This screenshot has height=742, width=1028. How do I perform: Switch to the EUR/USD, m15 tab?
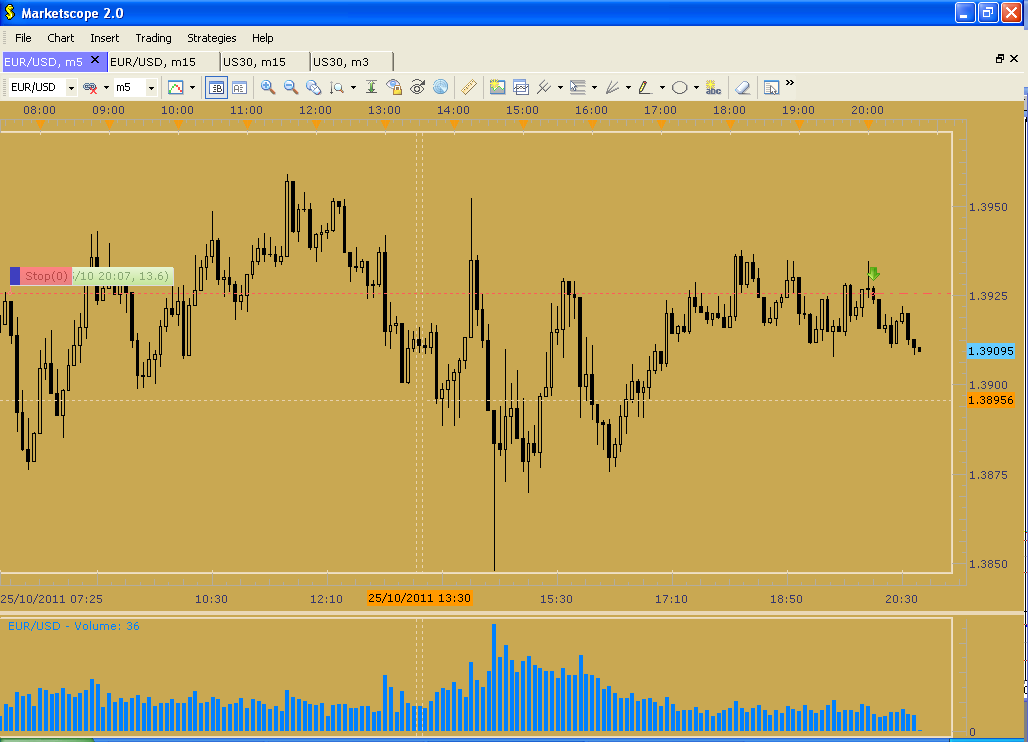click(x=163, y=62)
